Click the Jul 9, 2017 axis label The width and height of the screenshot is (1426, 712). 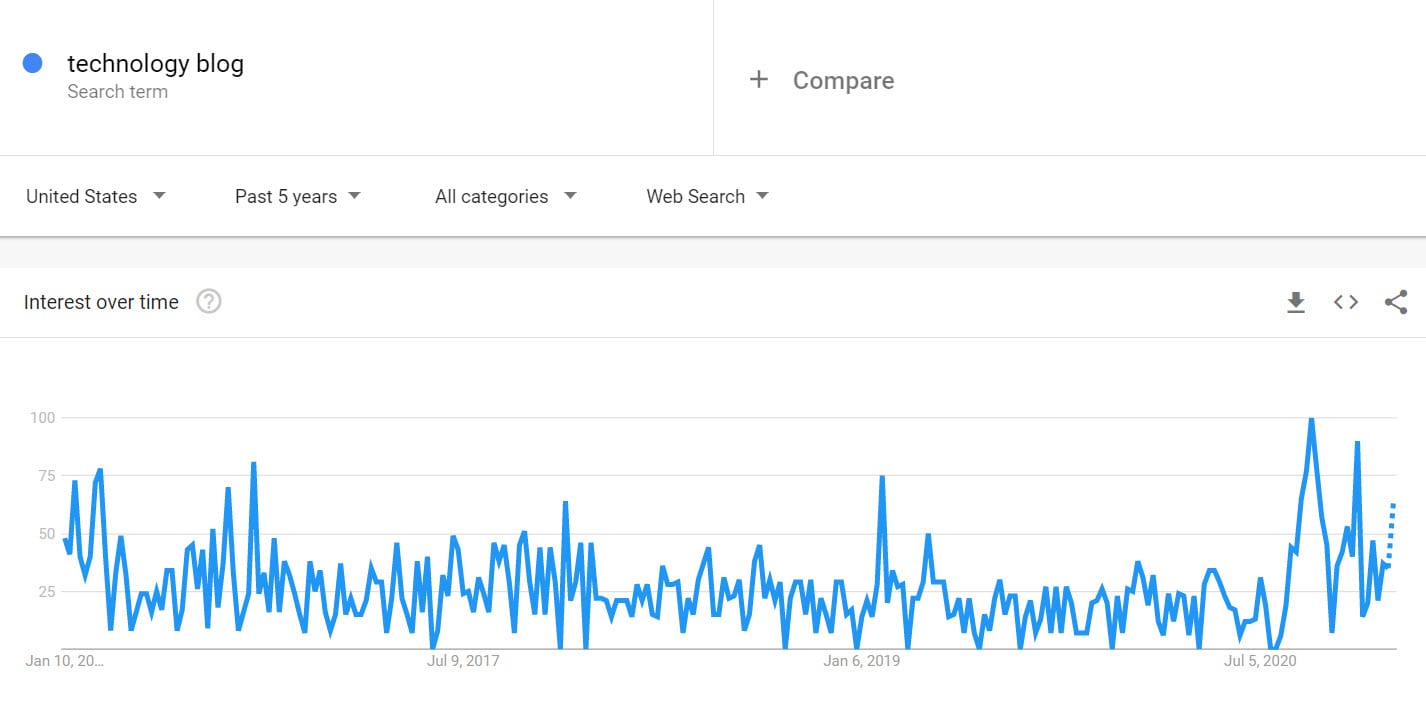pyautogui.click(x=463, y=661)
